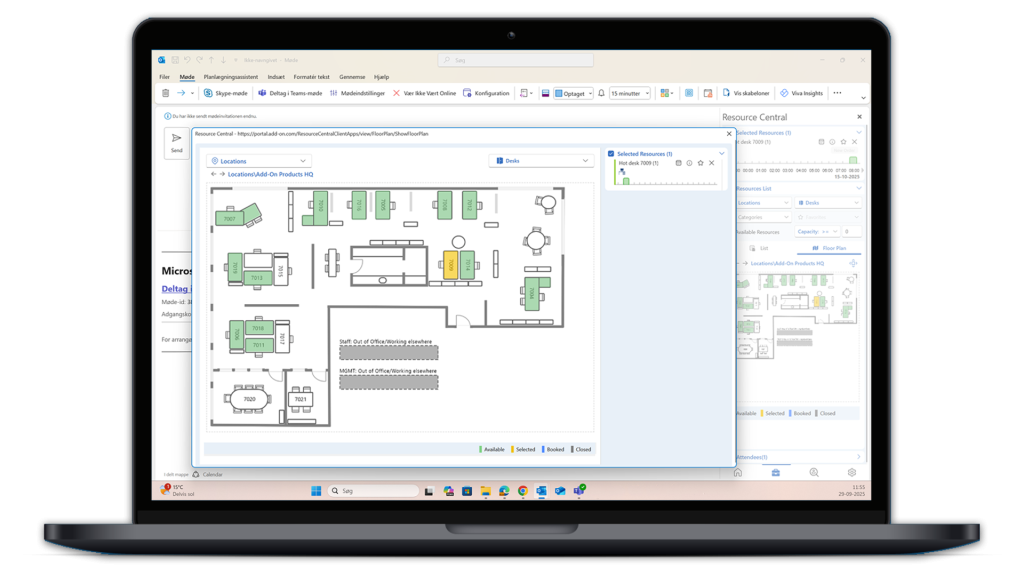1024x576 pixels.
Task: Open Chrome from the Windows taskbar
Action: click(522, 491)
